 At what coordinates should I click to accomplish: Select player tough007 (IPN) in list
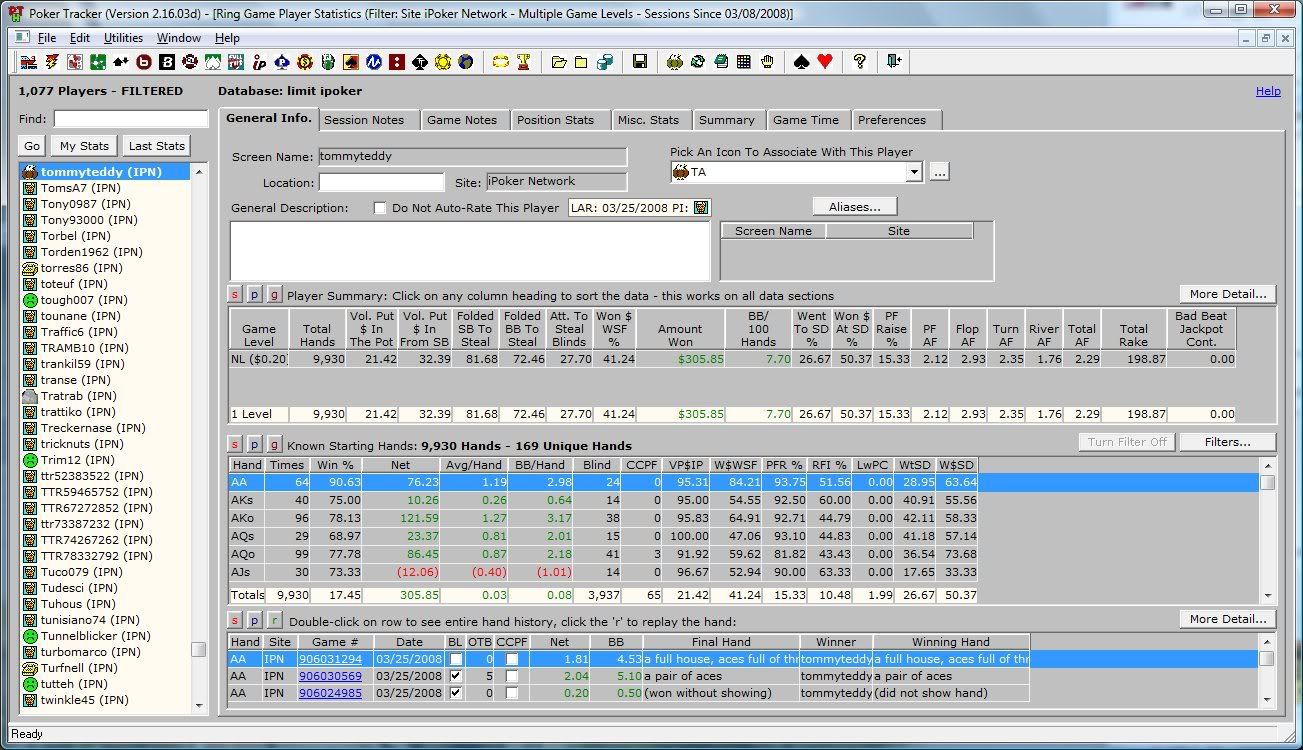pyautogui.click(x=105, y=300)
